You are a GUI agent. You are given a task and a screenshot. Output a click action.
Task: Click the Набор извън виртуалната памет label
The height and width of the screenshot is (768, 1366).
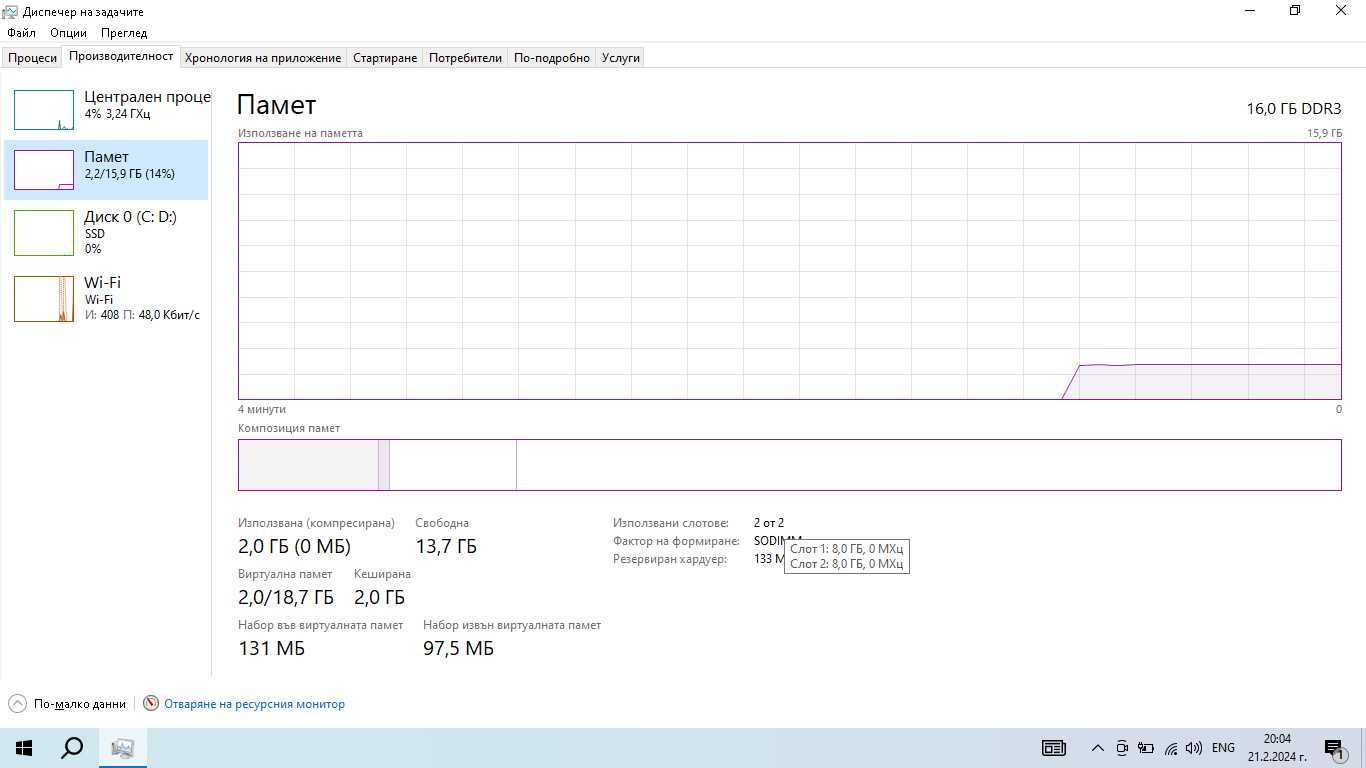[x=512, y=625]
